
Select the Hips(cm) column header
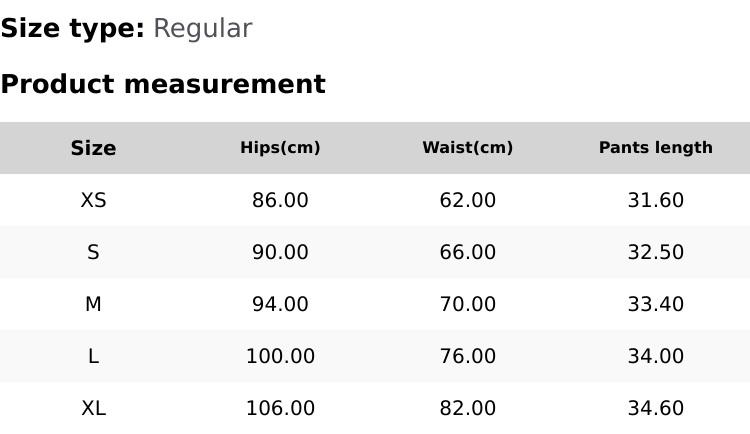tap(280, 148)
